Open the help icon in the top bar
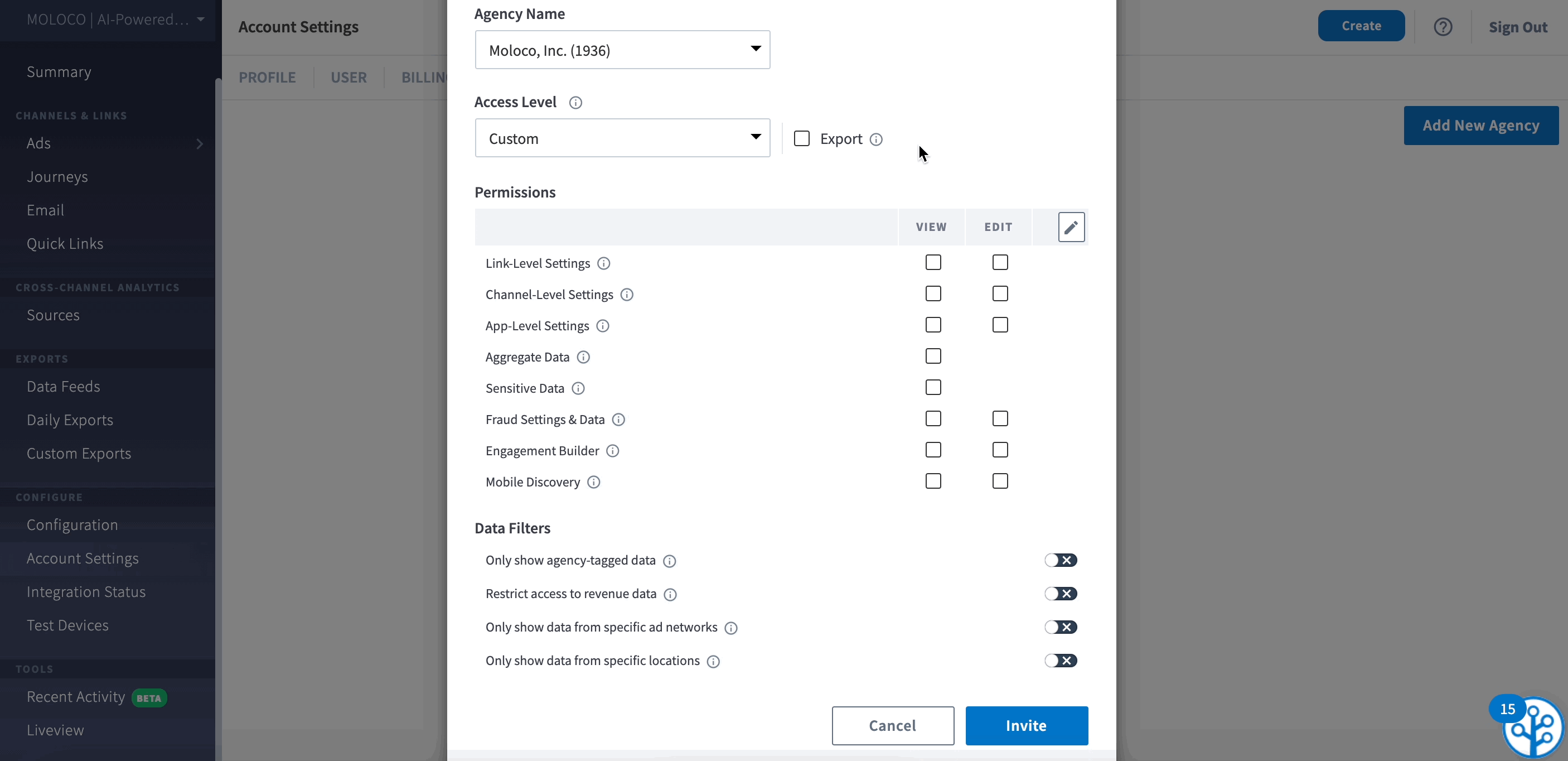1568x761 pixels. [1444, 26]
